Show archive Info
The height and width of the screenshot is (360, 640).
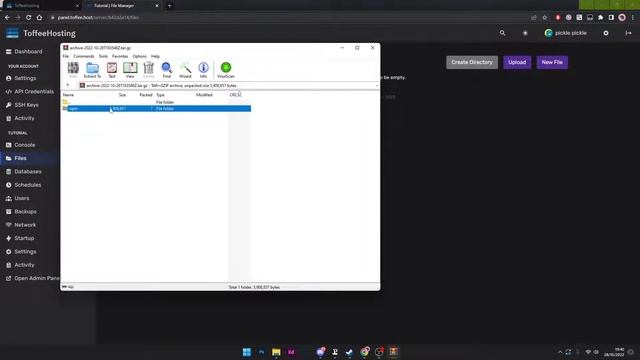pos(203,70)
